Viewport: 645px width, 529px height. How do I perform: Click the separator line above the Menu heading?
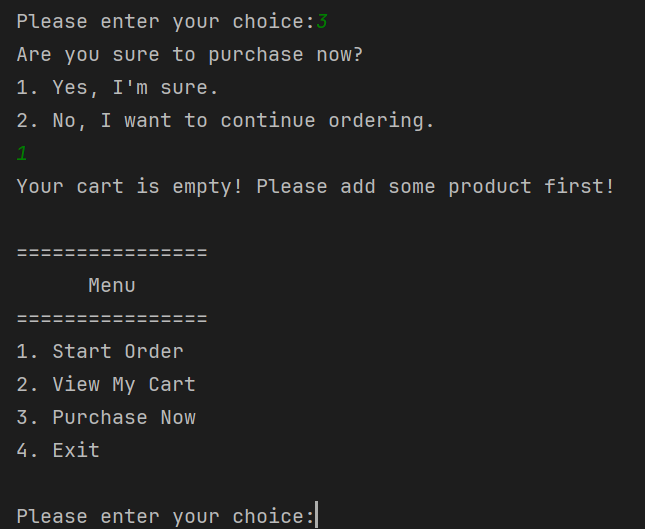tap(112, 253)
